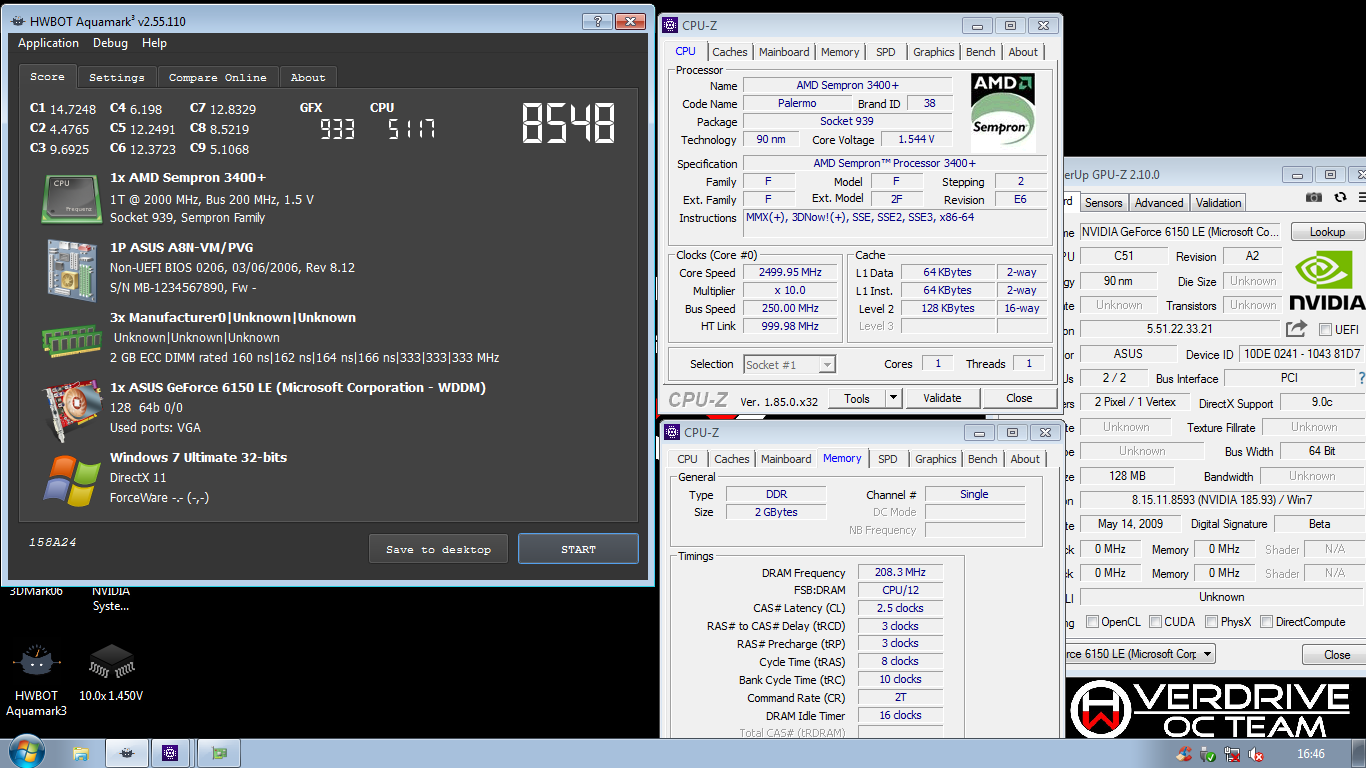Click the START benchmark button
1366x768 pixels.
click(x=578, y=549)
